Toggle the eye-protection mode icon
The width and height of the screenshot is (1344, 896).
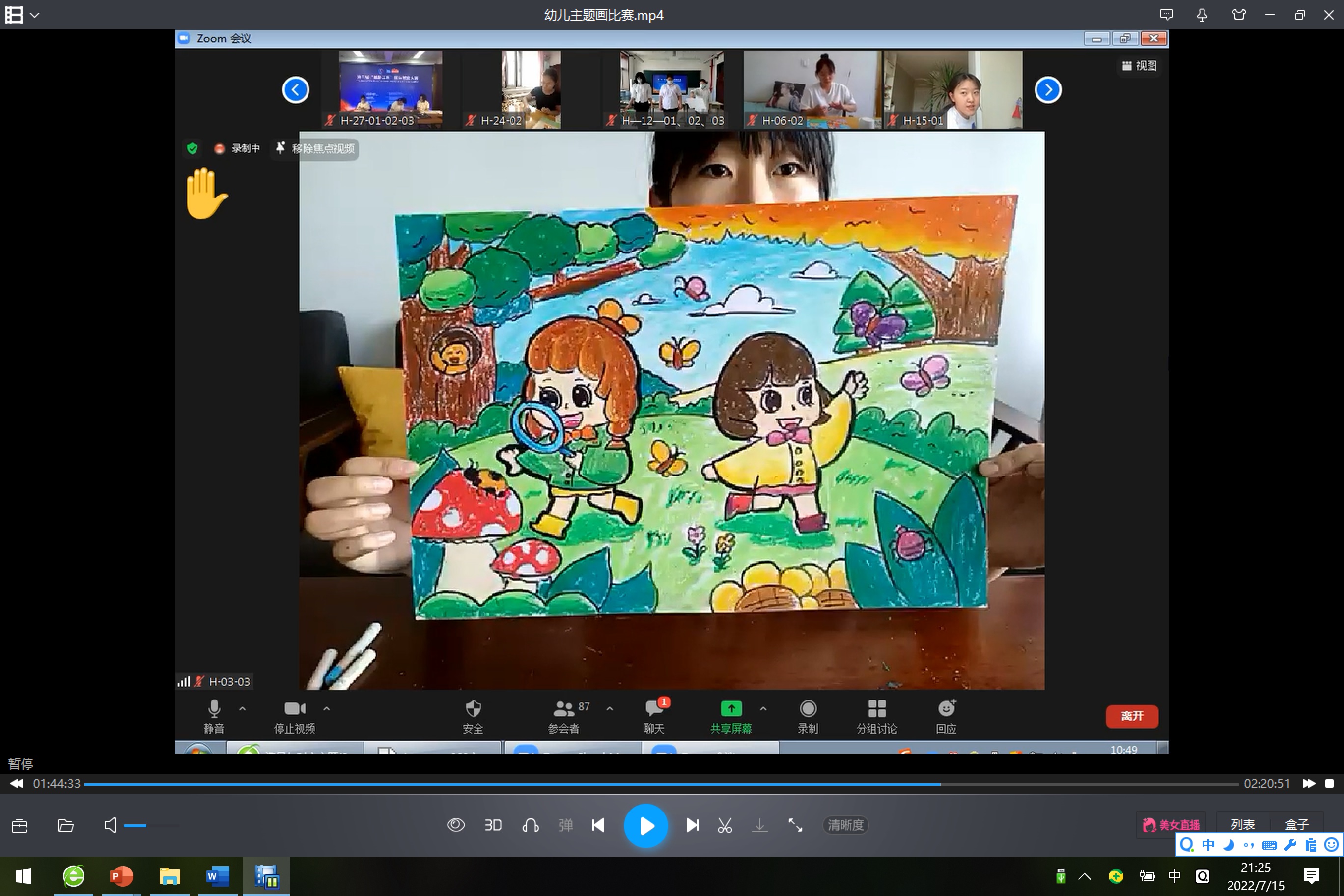(455, 825)
